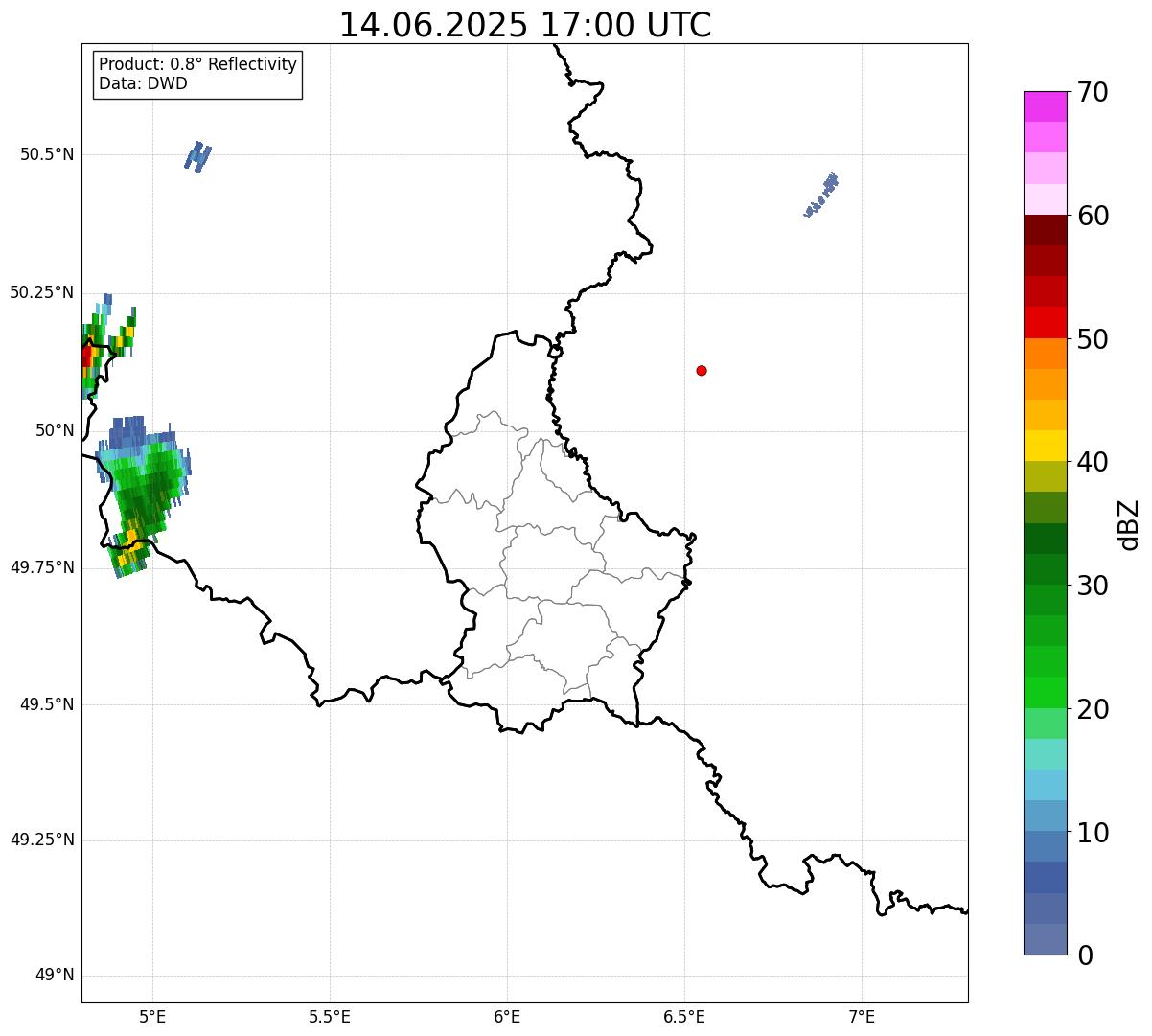Click the latitude label "50°N"
This screenshot has width=1152, height=1036.
click(x=55, y=430)
